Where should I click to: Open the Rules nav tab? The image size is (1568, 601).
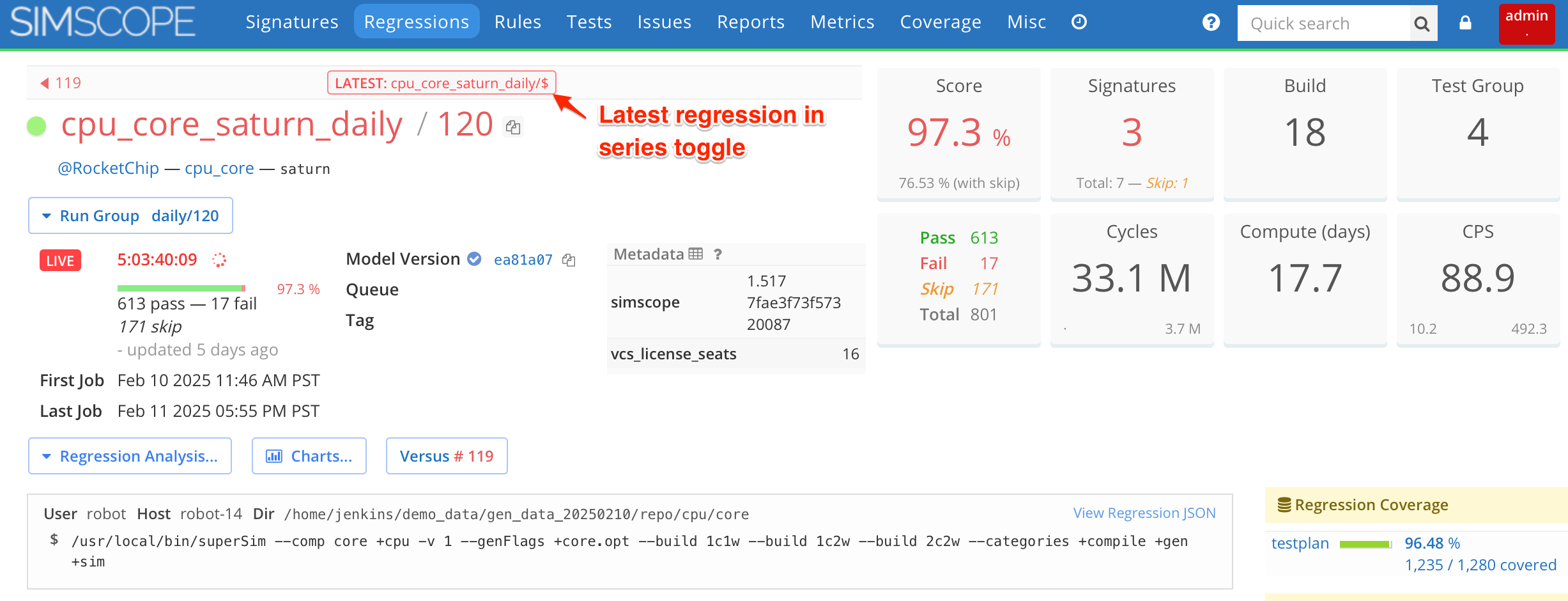tap(518, 22)
